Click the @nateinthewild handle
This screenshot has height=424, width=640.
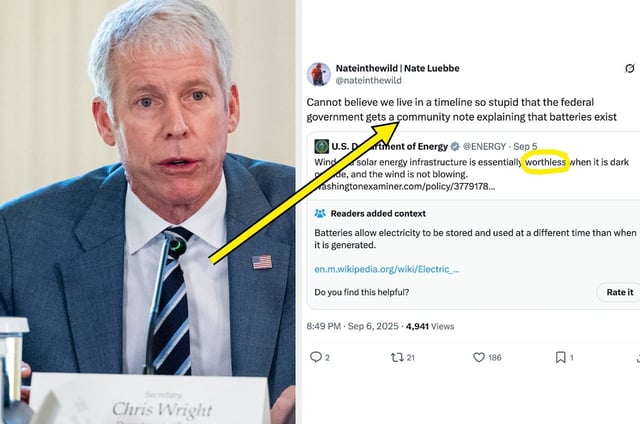[369, 80]
